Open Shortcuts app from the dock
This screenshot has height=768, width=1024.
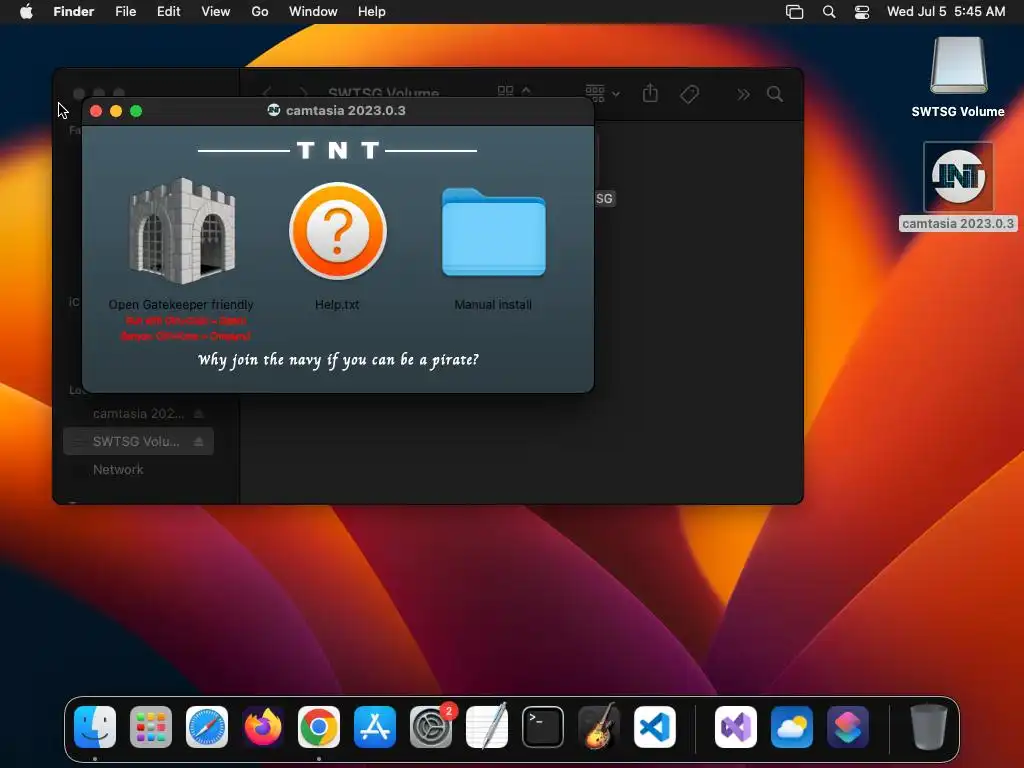[848, 727]
